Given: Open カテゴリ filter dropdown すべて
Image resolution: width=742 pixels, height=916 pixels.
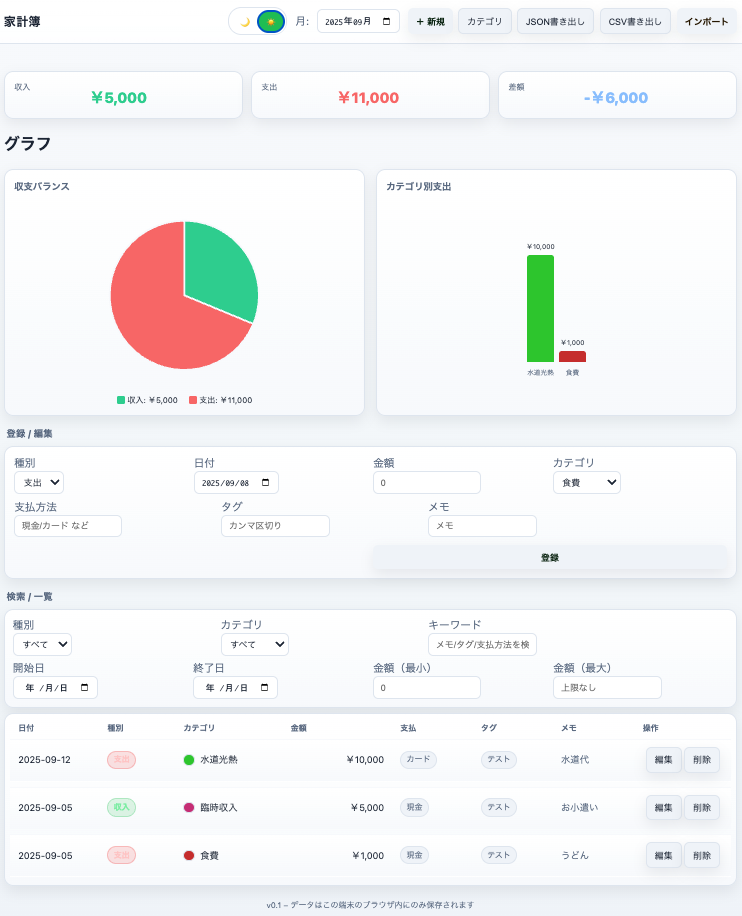Looking at the screenshot, I should click(x=255, y=644).
